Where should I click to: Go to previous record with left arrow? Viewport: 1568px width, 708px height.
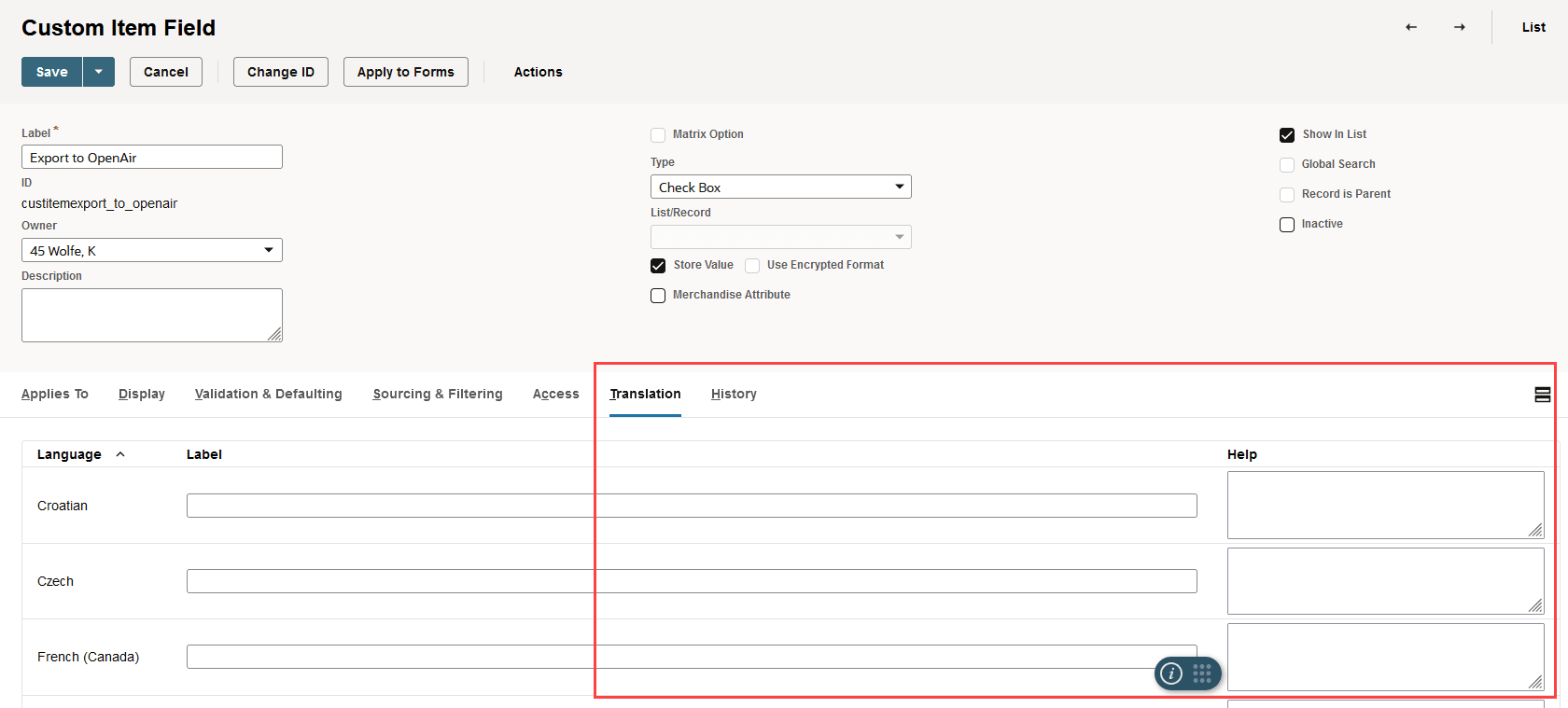point(1411,27)
